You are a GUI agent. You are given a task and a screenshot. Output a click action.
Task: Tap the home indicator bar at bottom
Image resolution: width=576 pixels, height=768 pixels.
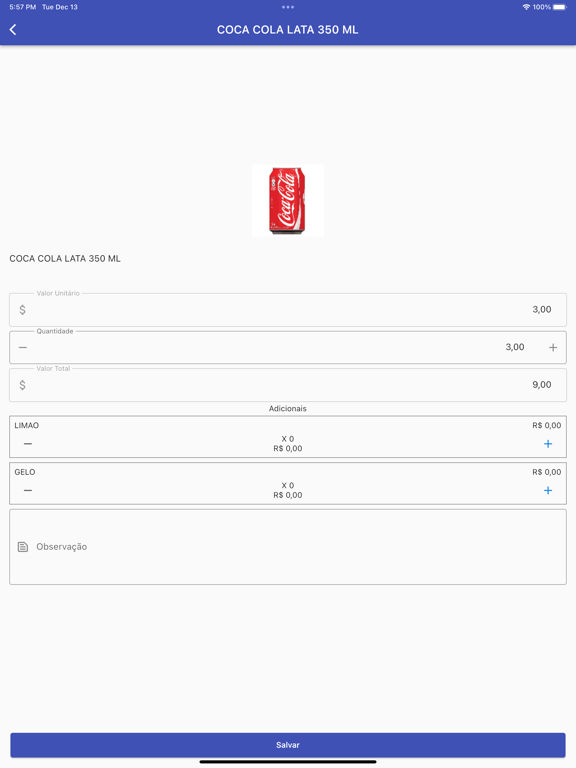tap(288, 762)
